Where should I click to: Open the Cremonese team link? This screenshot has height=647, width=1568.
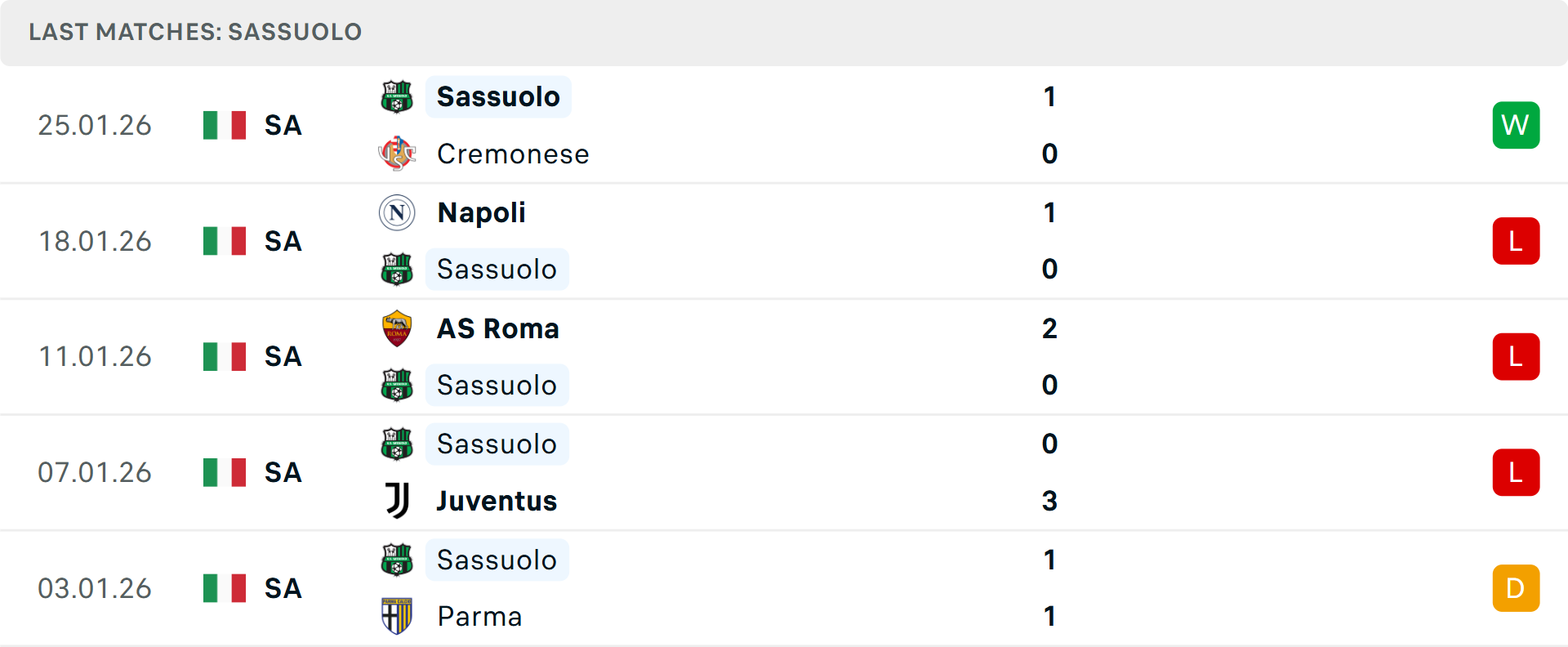pyautogui.click(x=513, y=154)
